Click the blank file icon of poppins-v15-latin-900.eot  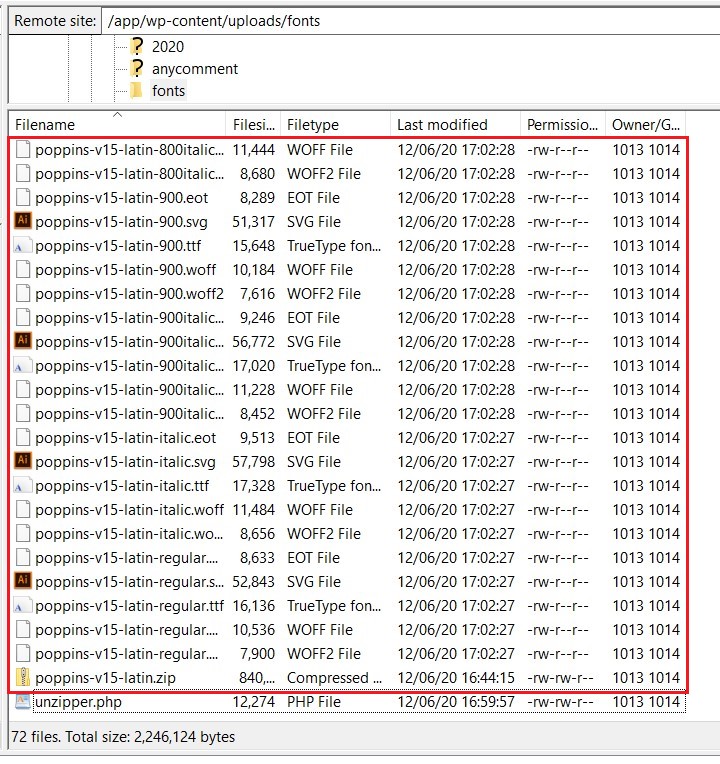point(23,198)
